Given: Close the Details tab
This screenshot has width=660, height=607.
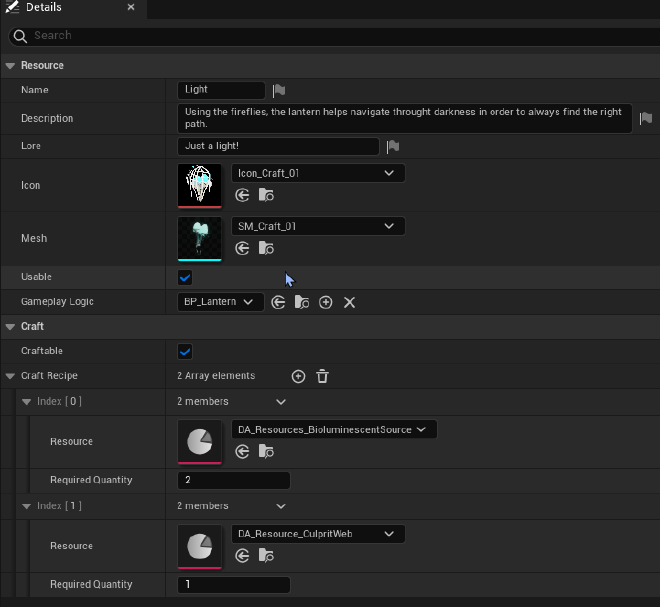Looking at the screenshot, I should (131, 7).
